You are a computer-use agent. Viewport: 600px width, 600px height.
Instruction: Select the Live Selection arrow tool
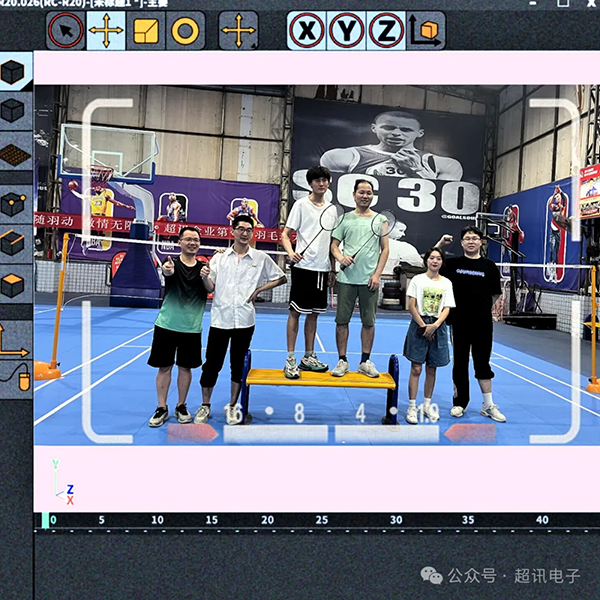point(66,31)
